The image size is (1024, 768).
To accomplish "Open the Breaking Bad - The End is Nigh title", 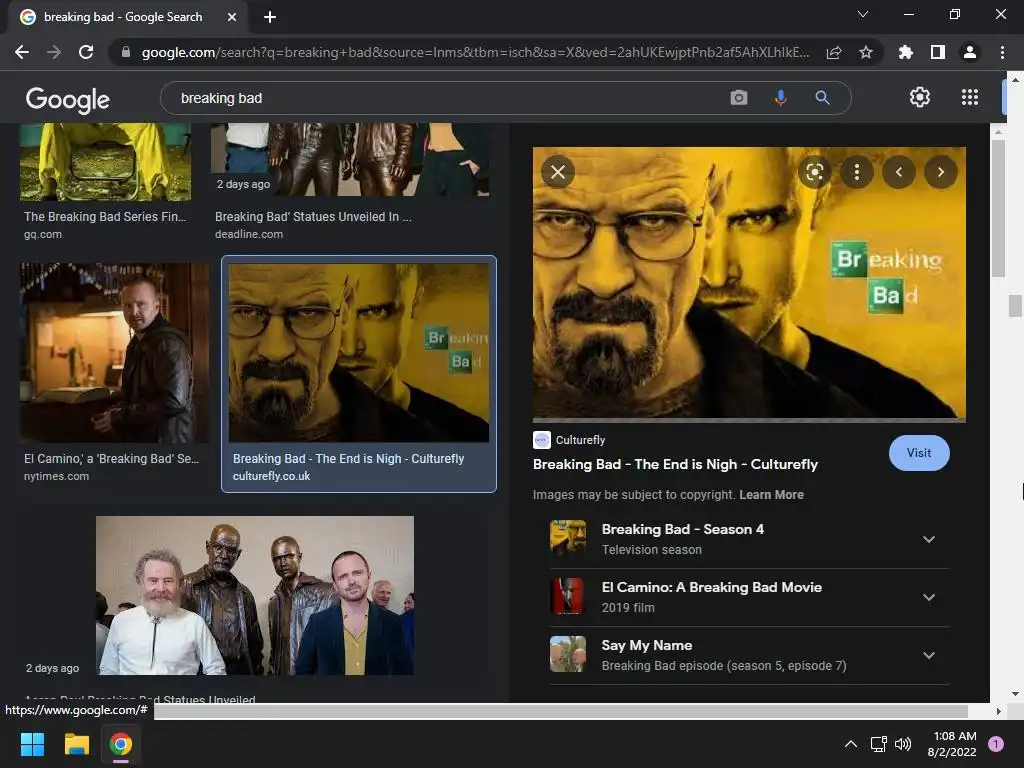I will 675,464.
